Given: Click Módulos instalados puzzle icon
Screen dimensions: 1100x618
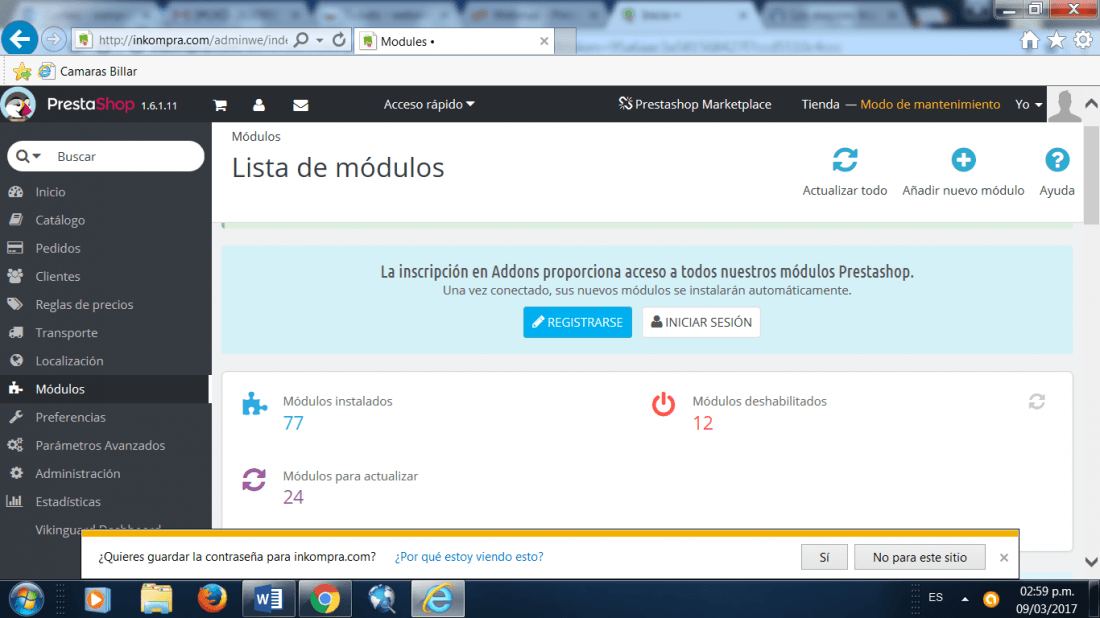Looking at the screenshot, I should (x=254, y=405).
